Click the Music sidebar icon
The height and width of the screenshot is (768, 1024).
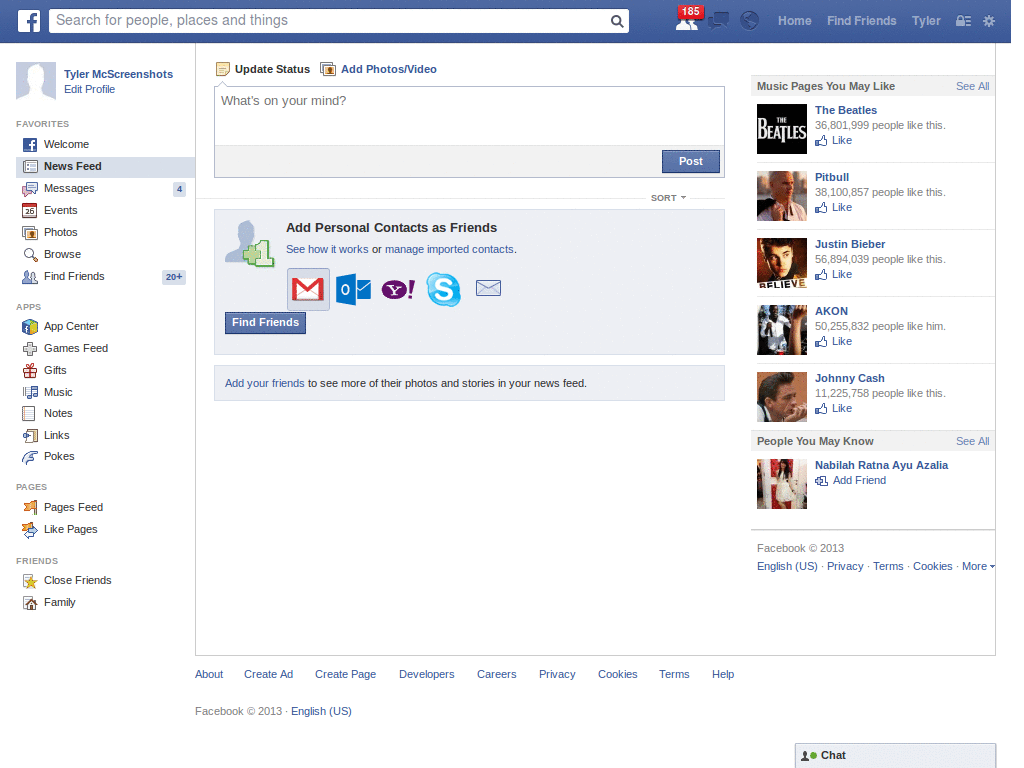[x=29, y=392]
